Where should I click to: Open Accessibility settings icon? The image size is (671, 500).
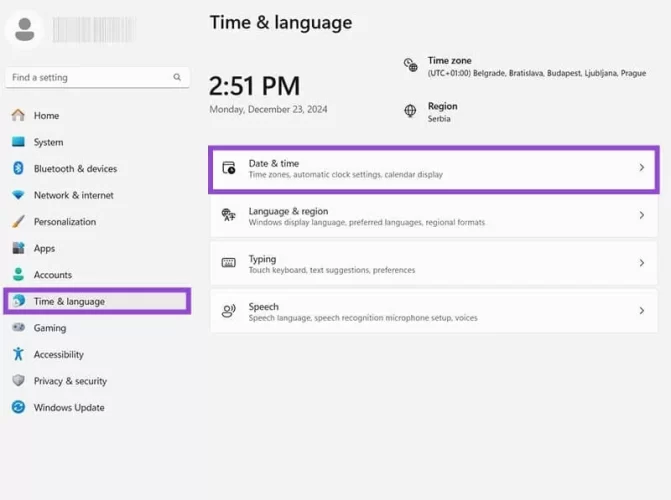(18, 354)
